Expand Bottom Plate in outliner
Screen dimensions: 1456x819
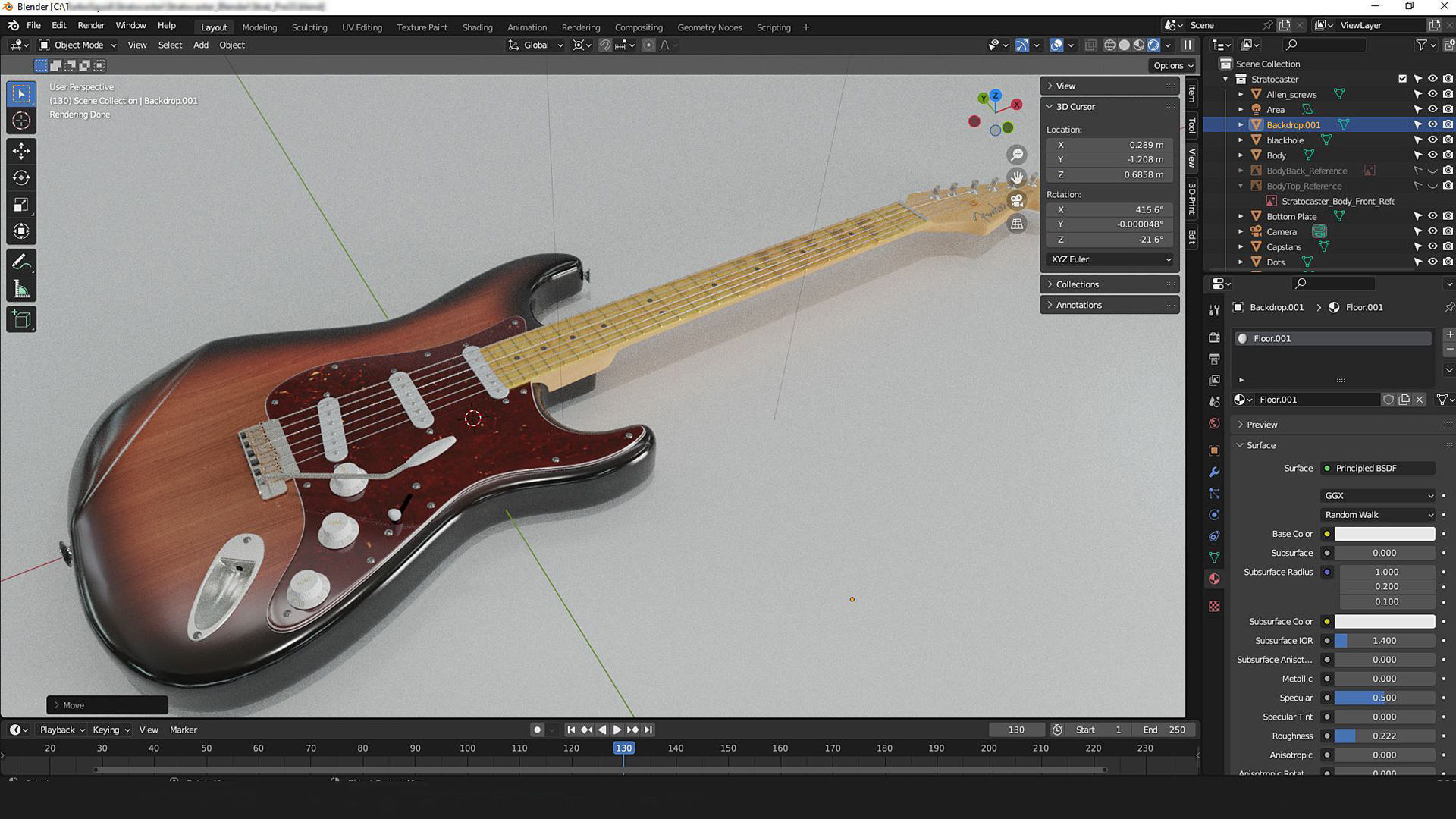pyautogui.click(x=1241, y=216)
